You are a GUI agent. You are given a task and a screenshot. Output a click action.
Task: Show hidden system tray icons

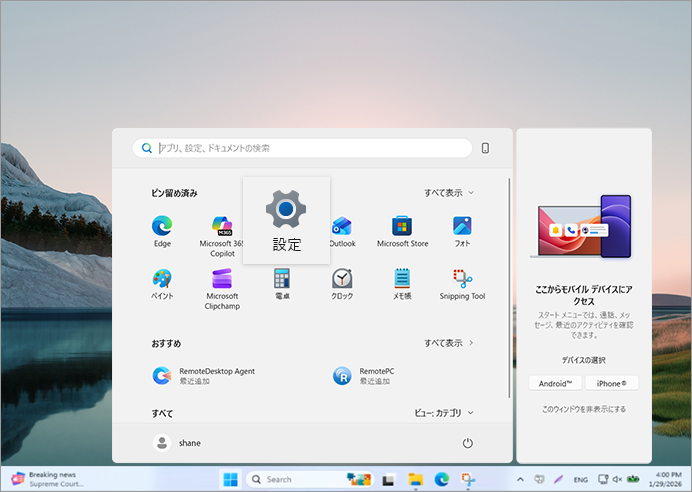(x=520, y=479)
